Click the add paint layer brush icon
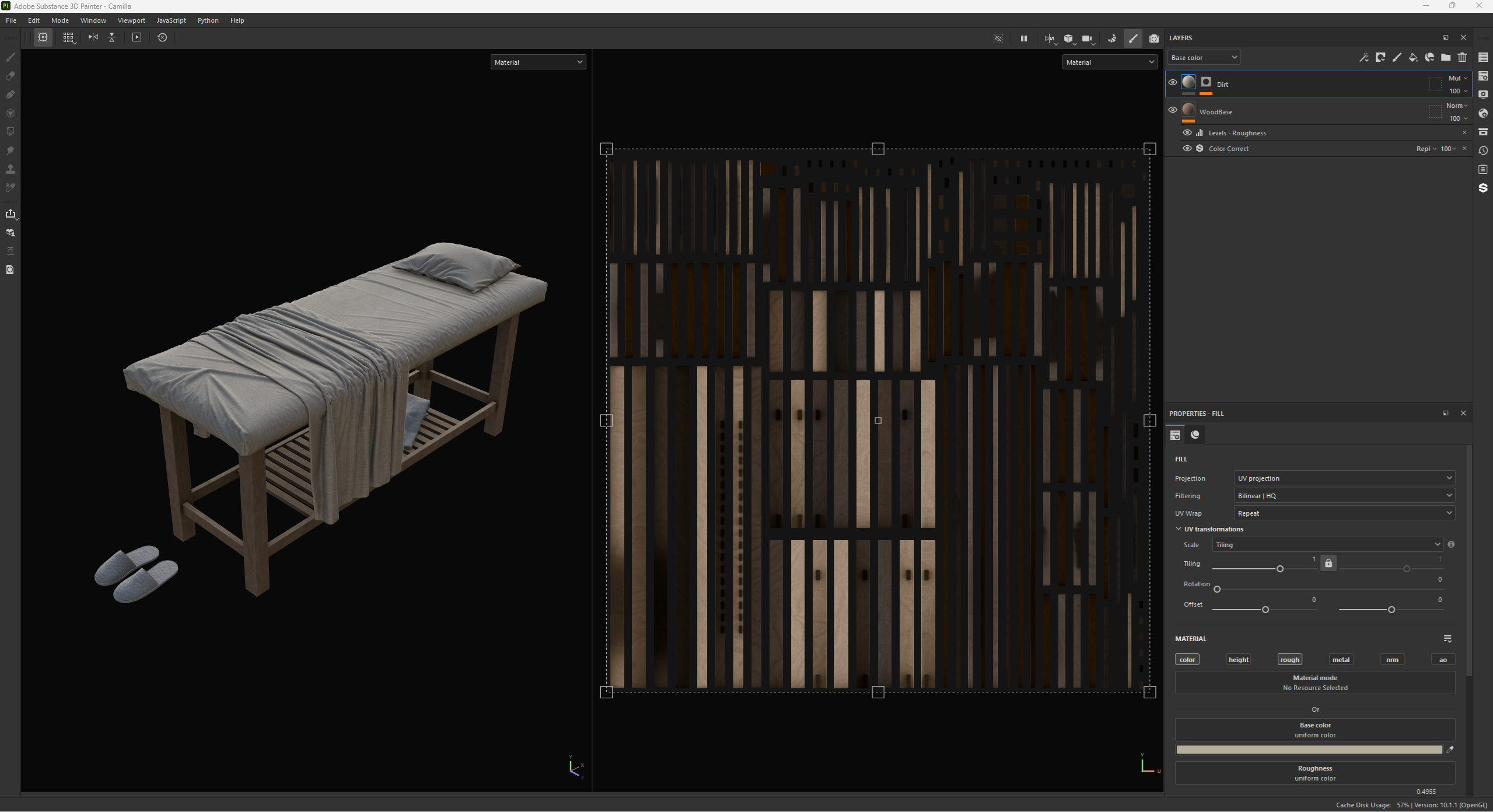Image resolution: width=1493 pixels, height=812 pixels. pyautogui.click(x=1397, y=57)
